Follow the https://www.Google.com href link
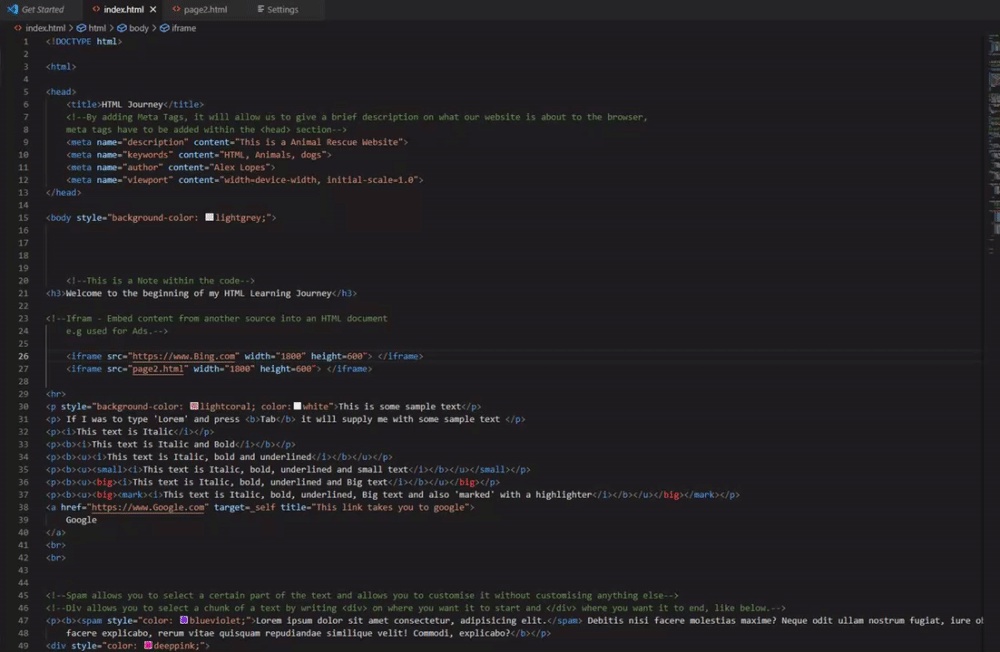Image resolution: width=1000 pixels, height=652 pixels. coord(148,507)
